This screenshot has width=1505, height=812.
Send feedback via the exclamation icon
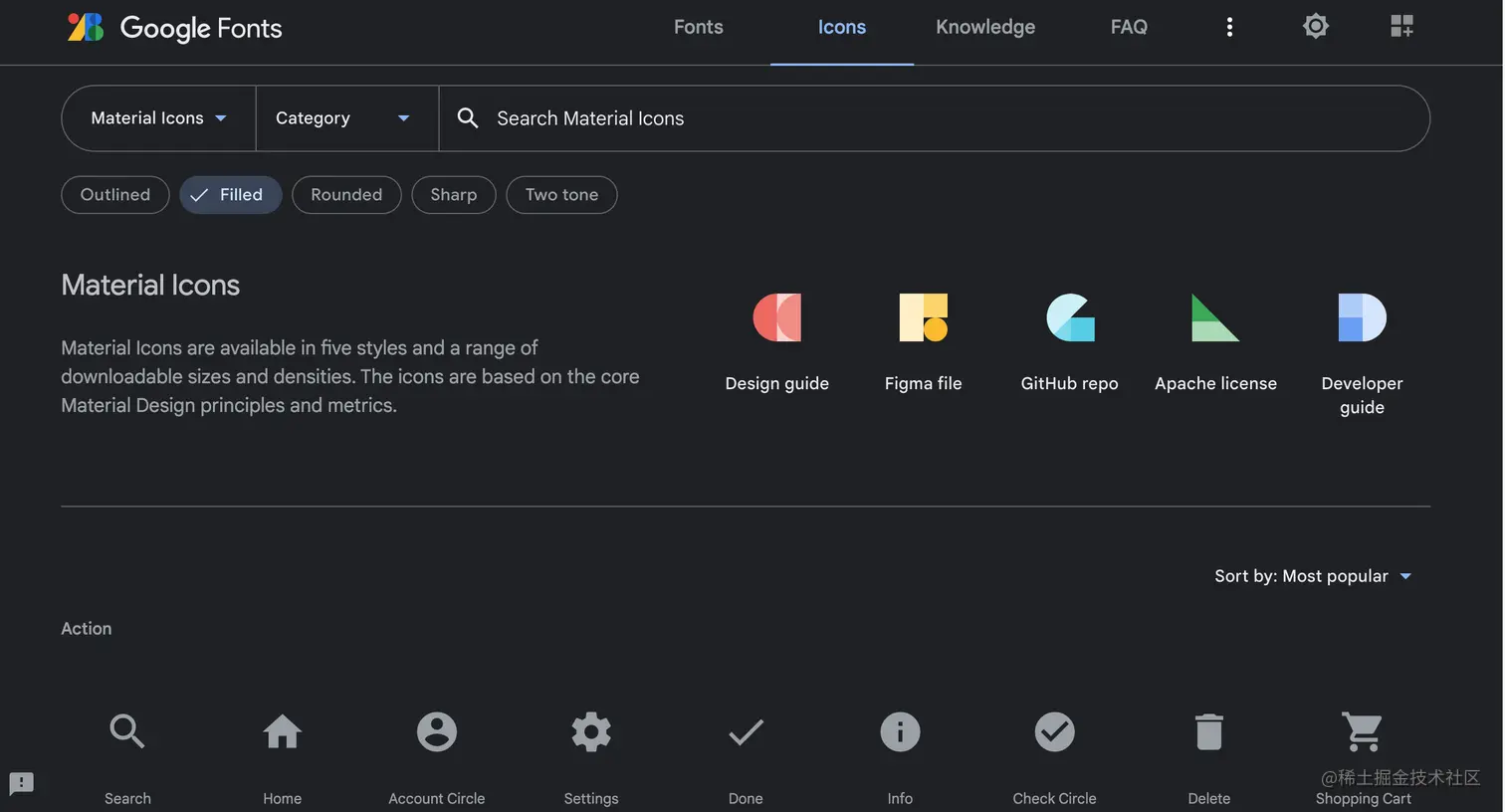pyautogui.click(x=21, y=783)
